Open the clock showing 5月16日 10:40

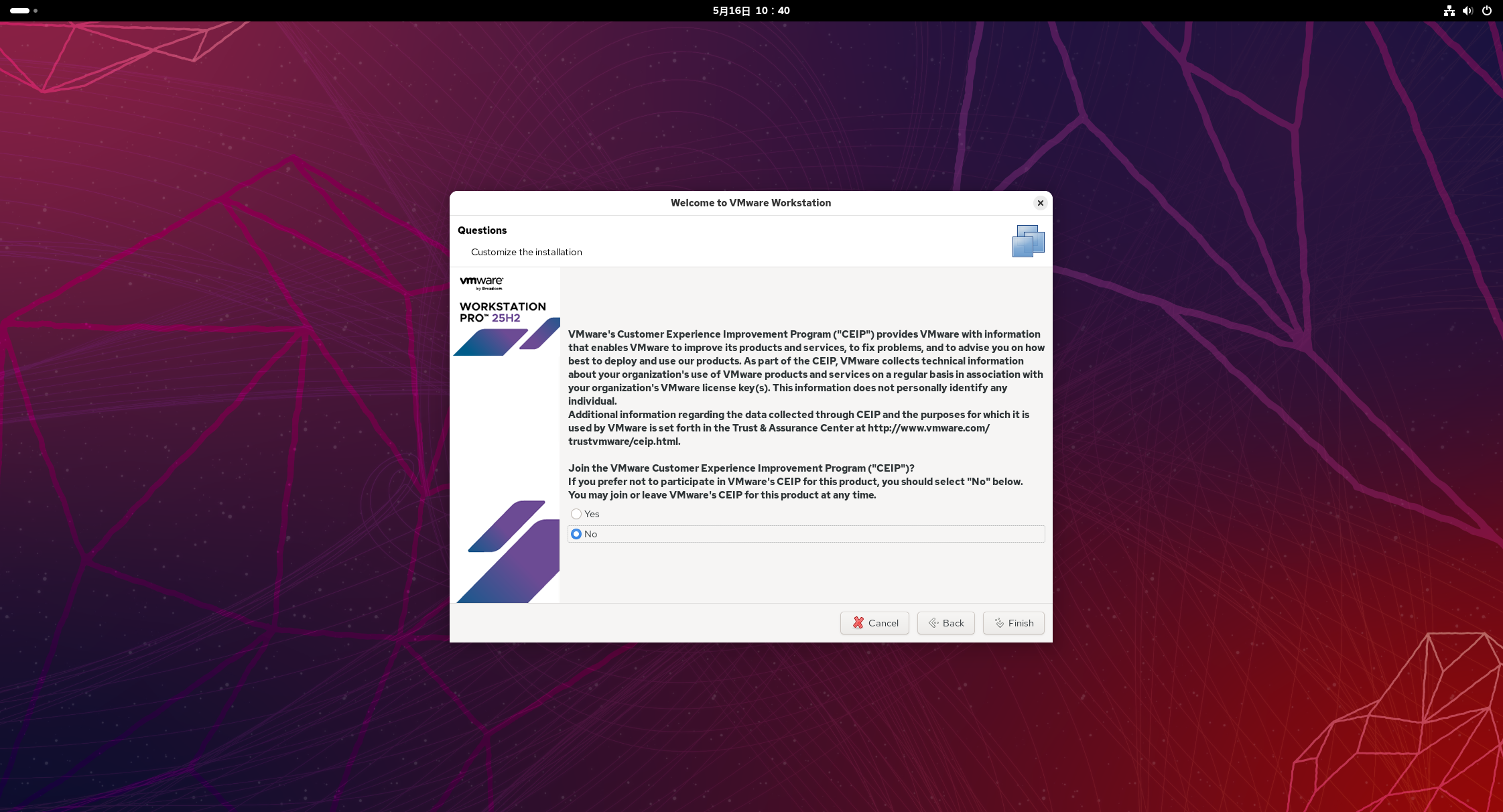[751, 11]
